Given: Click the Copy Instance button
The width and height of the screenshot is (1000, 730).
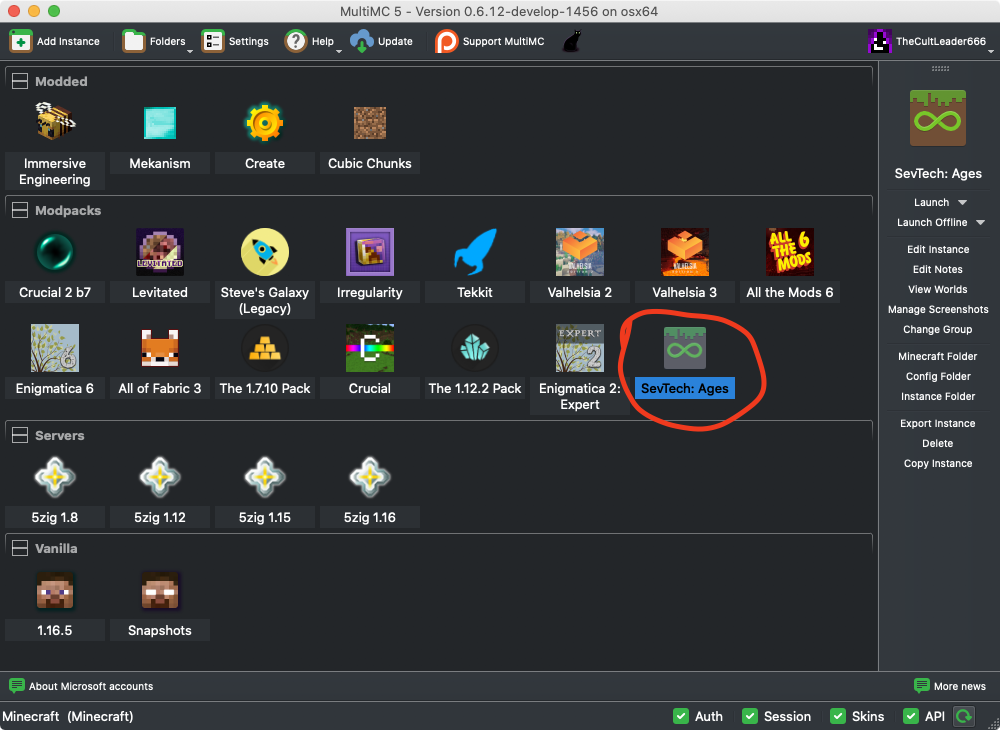Looking at the screenshot, I should click(x=937, y=463).
